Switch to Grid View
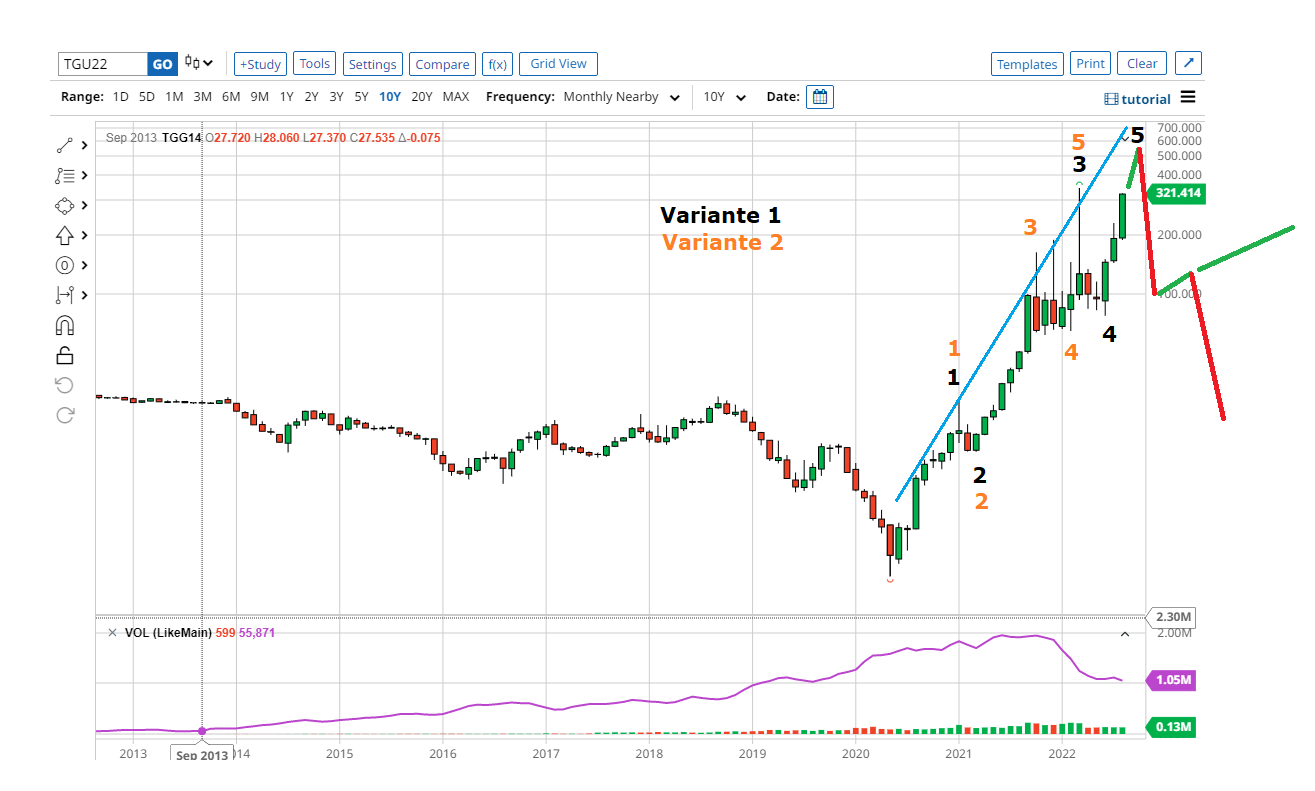 coord(558,64)
